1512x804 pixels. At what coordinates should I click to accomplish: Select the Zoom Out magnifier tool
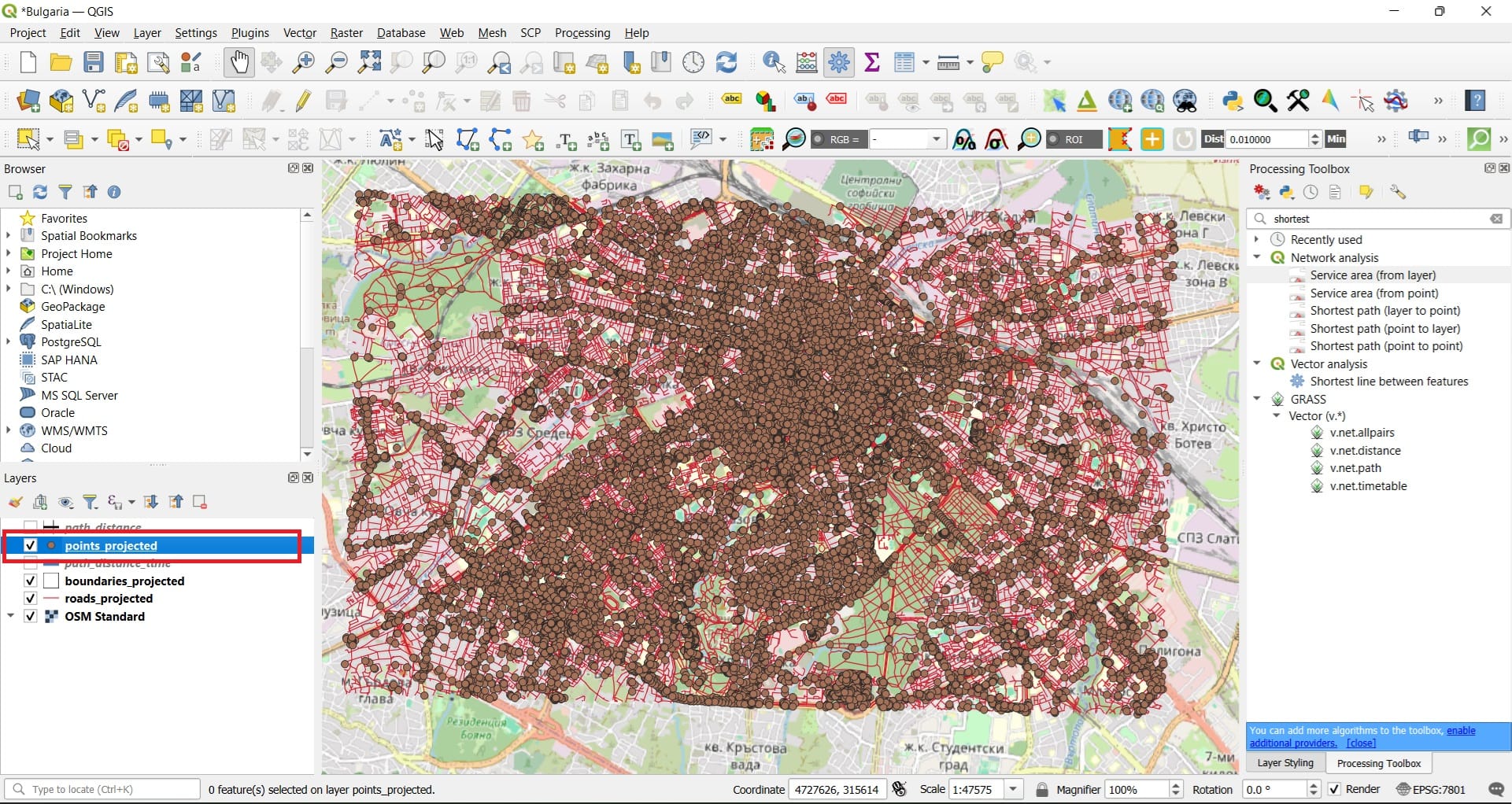pyautogui.click(x=336, y=62)
